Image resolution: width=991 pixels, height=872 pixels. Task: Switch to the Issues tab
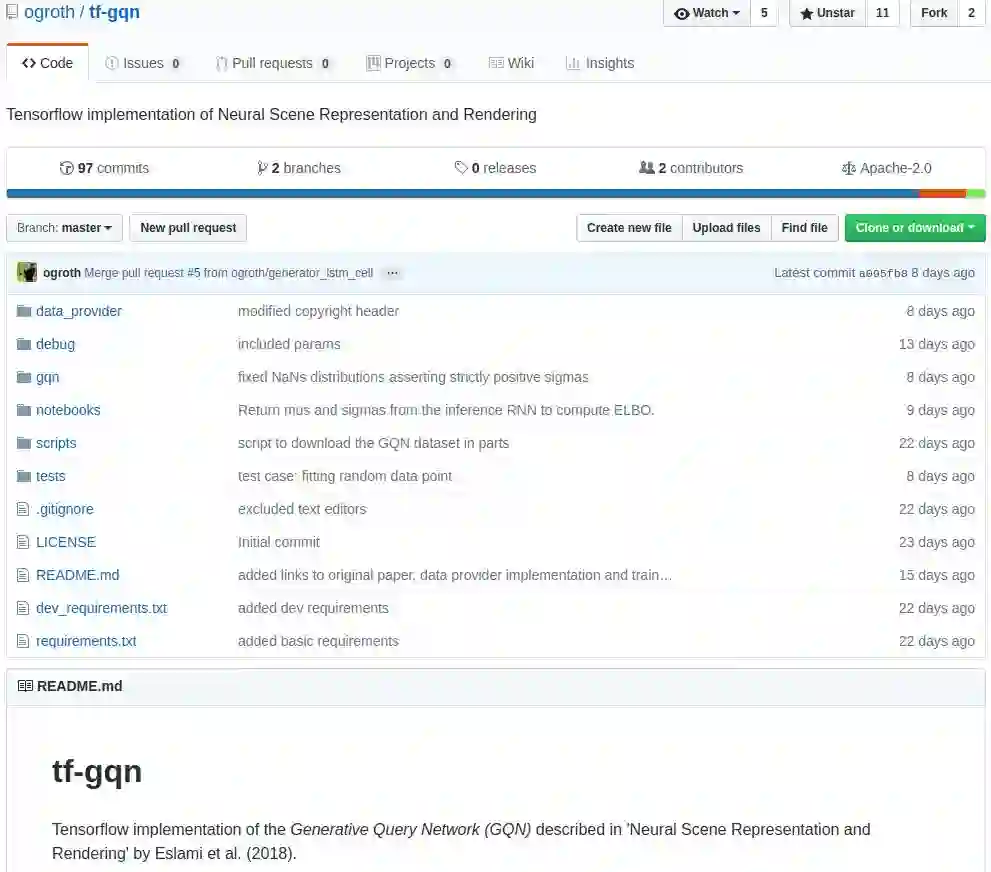coord(143,63)
